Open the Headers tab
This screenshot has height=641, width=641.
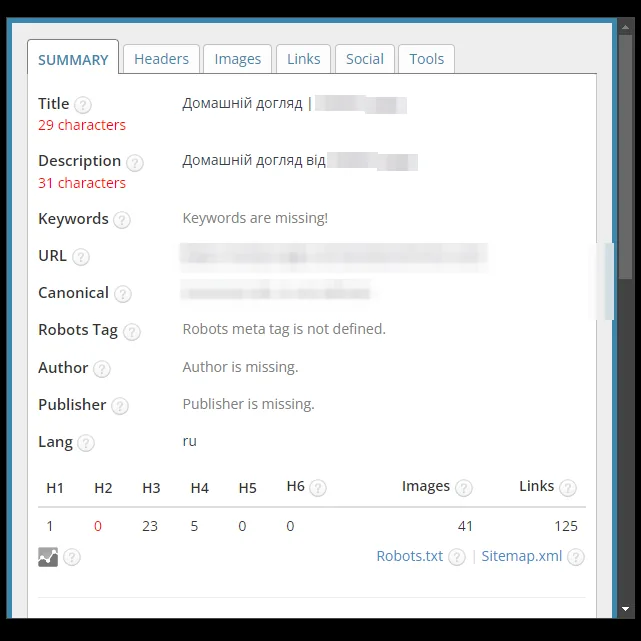click(x=161, y=59)
